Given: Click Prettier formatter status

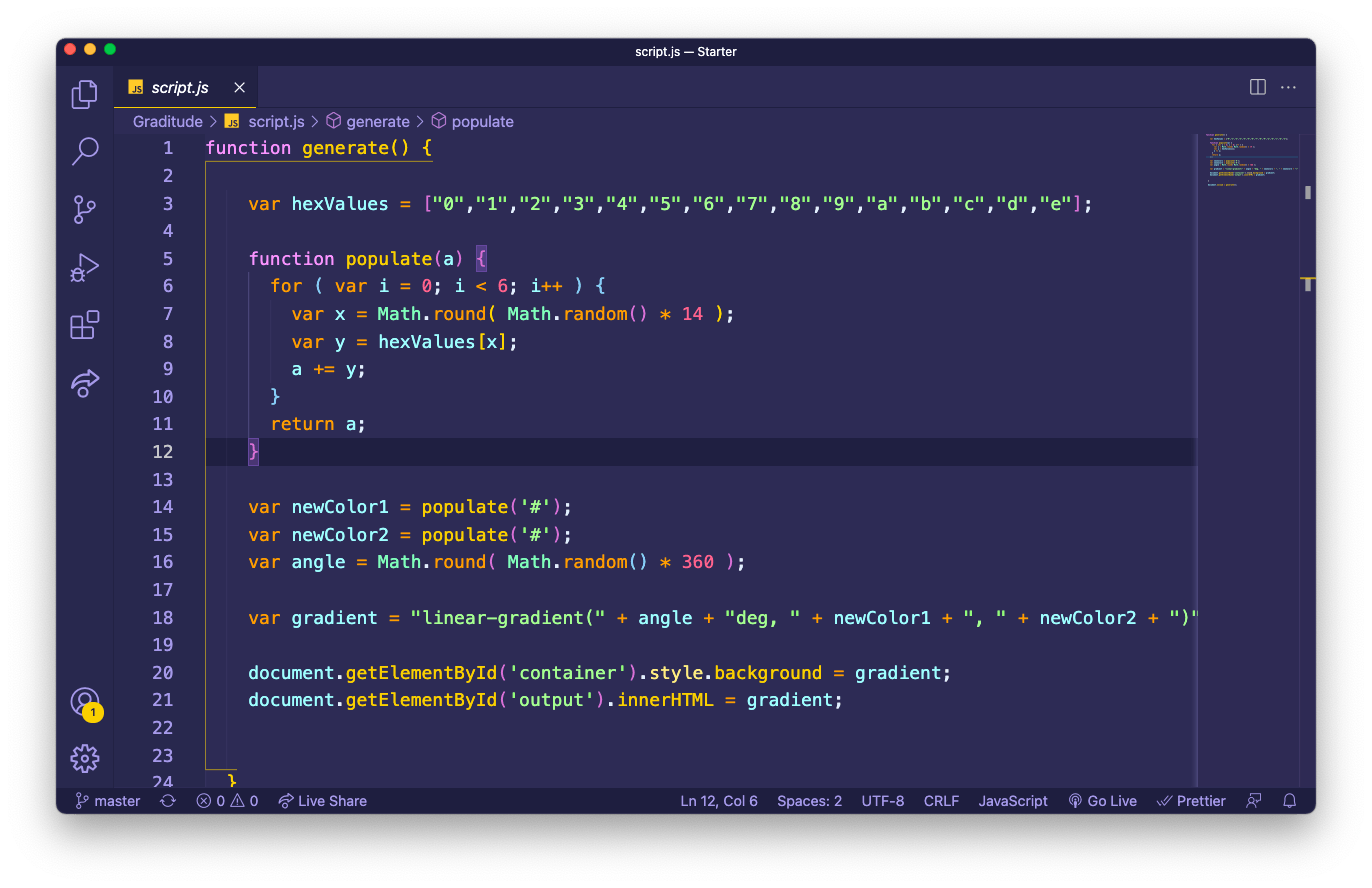Looking at the screenshot, I should tap(1191, 801).
